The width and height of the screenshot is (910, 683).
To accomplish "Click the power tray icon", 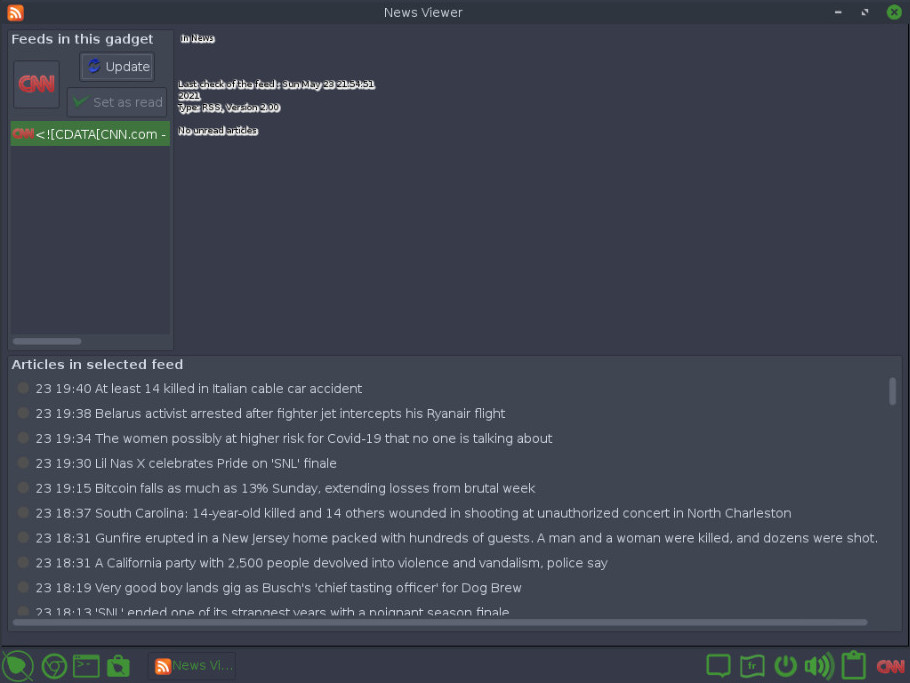I will (785, 666).
